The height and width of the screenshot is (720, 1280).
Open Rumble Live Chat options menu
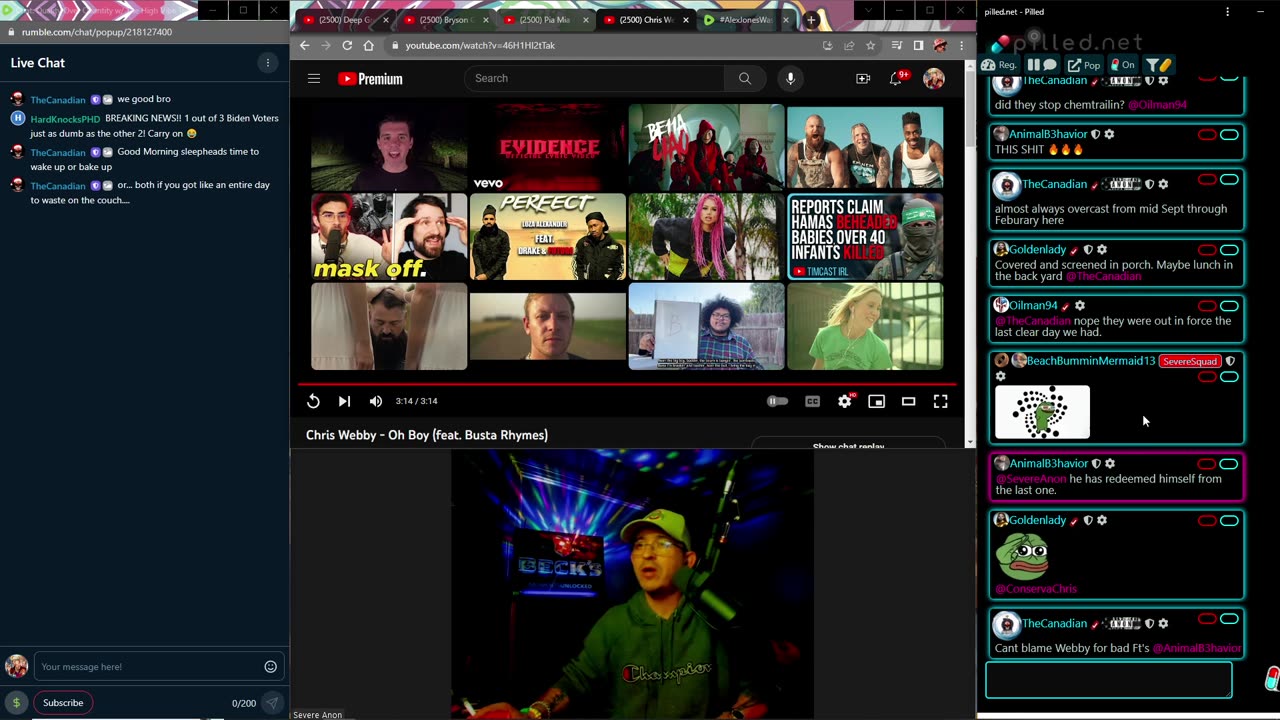pyautogui.click(x=267, y=63)
